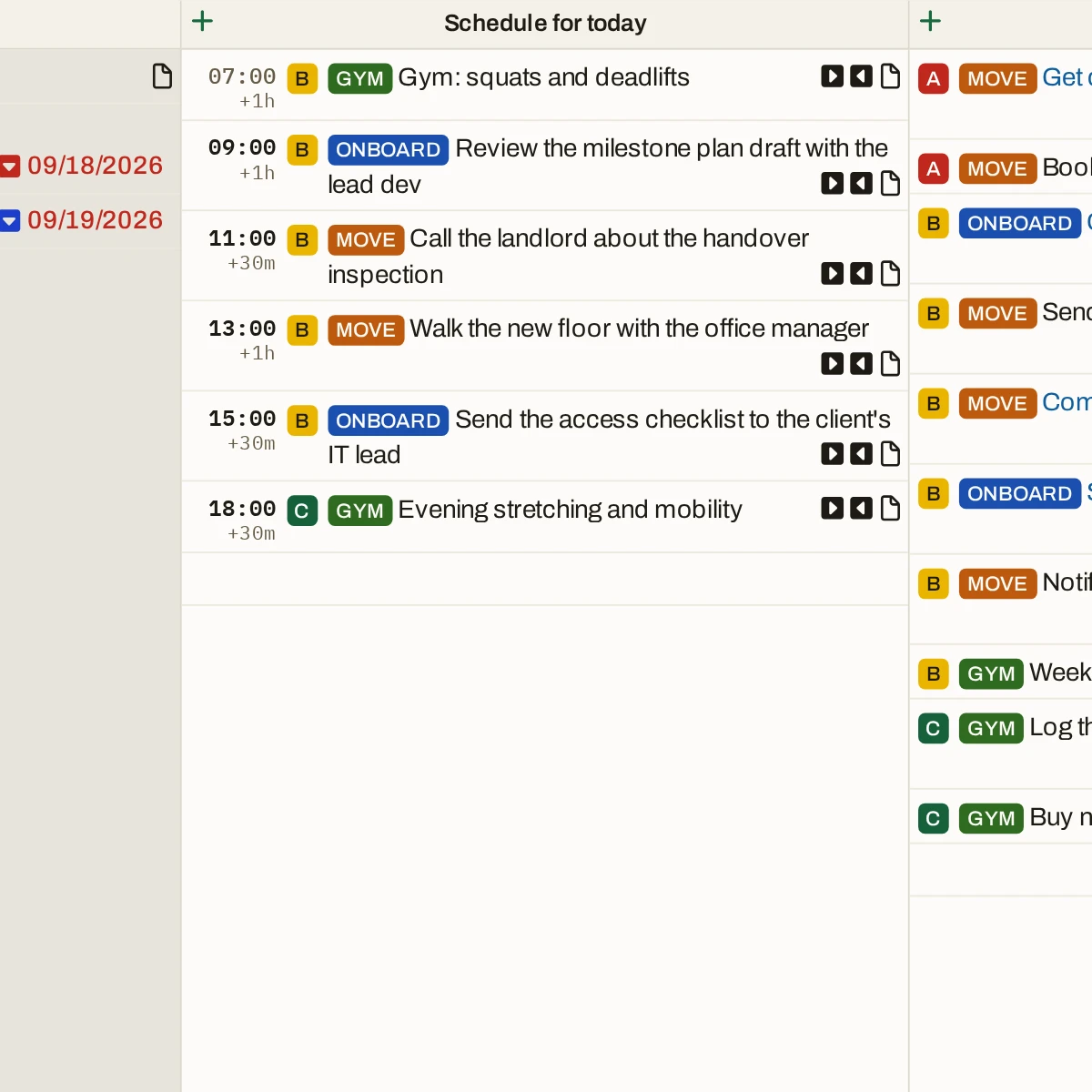Screen dimensions: 1092x1092
Task: Click right-arrow icon on the 07:00 Gym squats row
Action: coord(832,76)
